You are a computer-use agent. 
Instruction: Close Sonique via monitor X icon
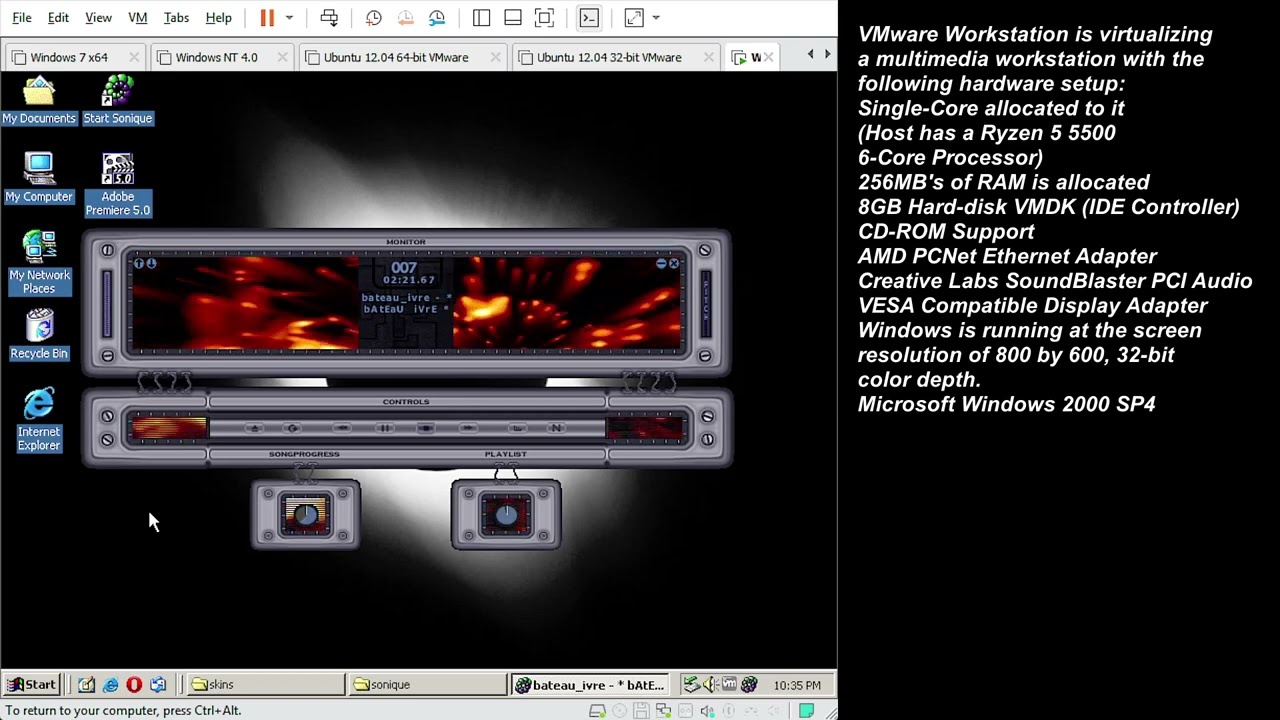(x=674, y=264)
